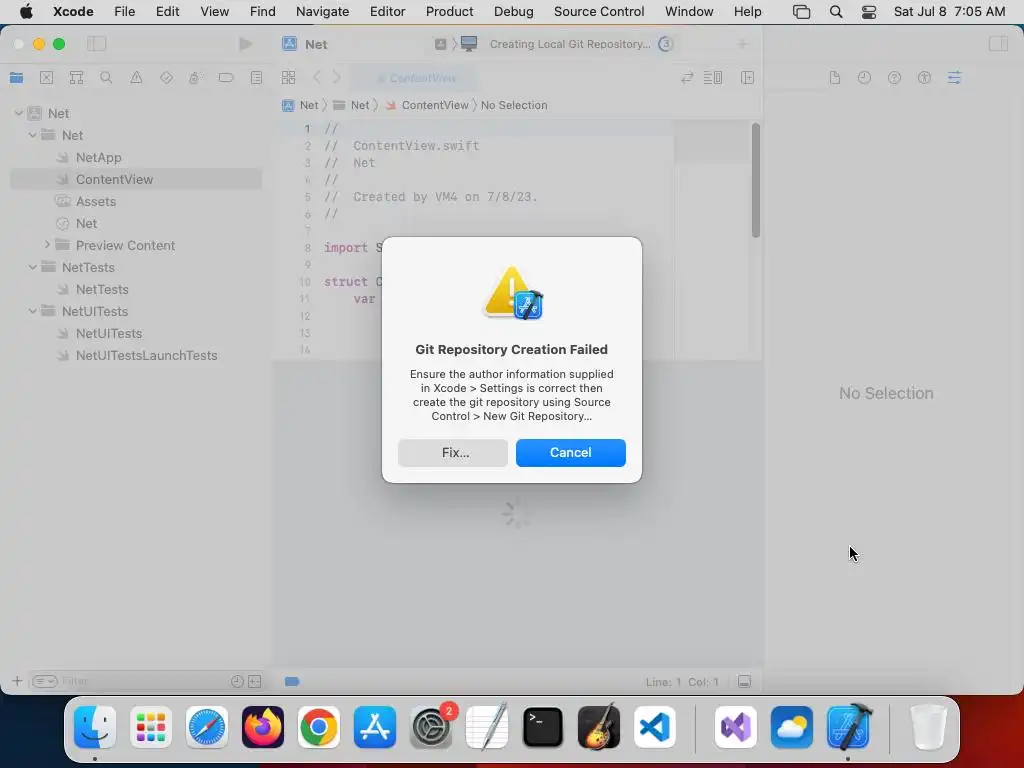This screenshot has height=768, width=1024.
Task: Open the source control navigator icon
Action: coord(46,78)
